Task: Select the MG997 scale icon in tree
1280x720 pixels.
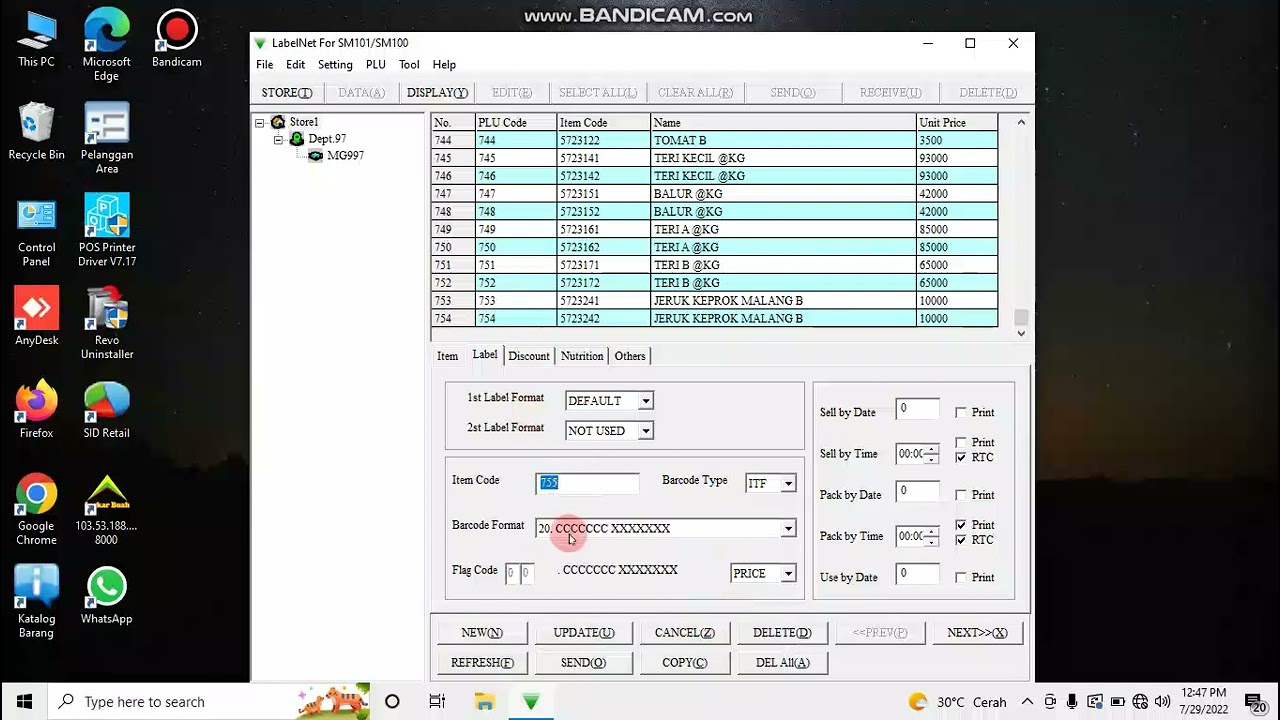Action: click(x=316, y=156)
